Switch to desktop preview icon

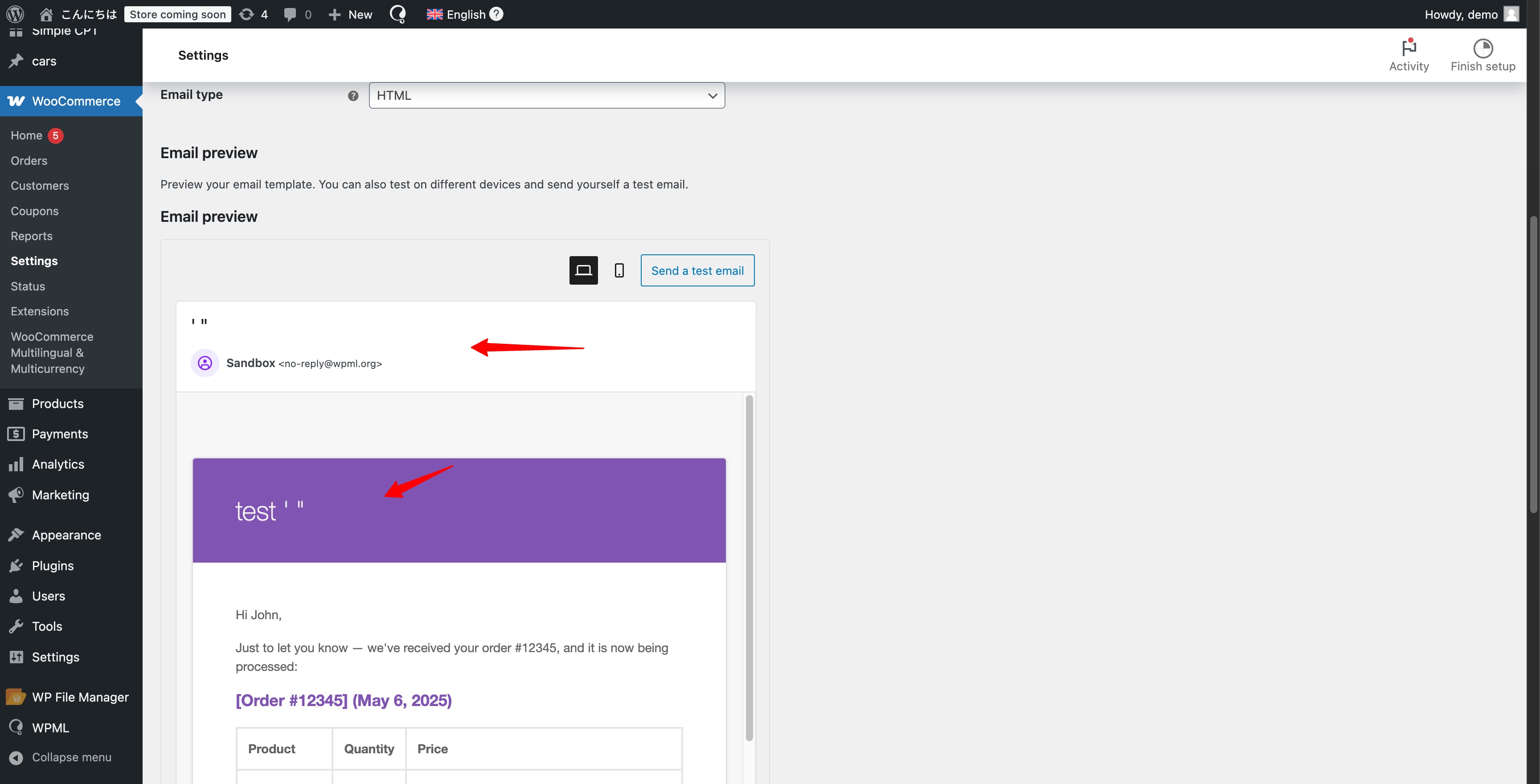click(583, 271)
